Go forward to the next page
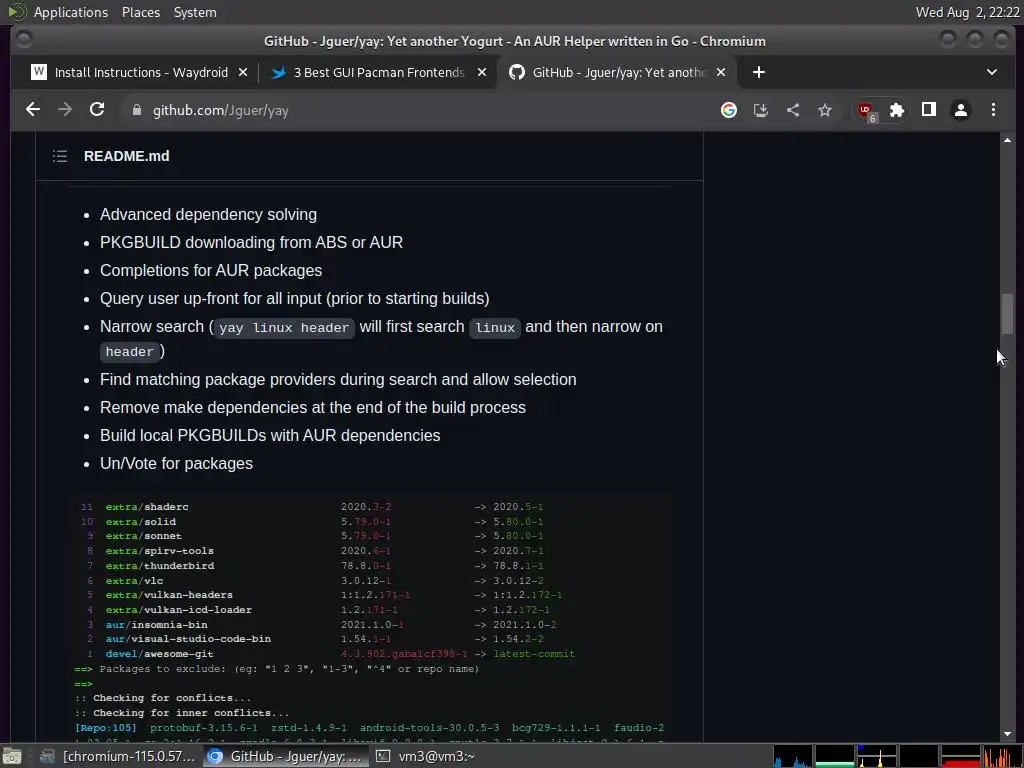The height and width of the screenshot is (768, 1024). 65,110
